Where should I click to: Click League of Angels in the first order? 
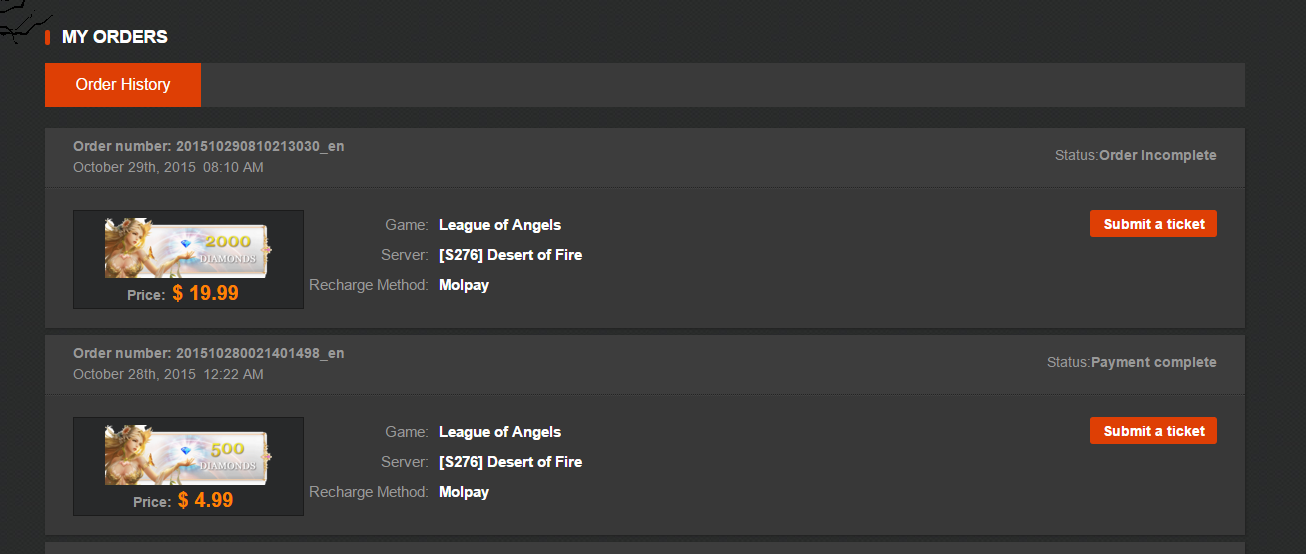500,225
